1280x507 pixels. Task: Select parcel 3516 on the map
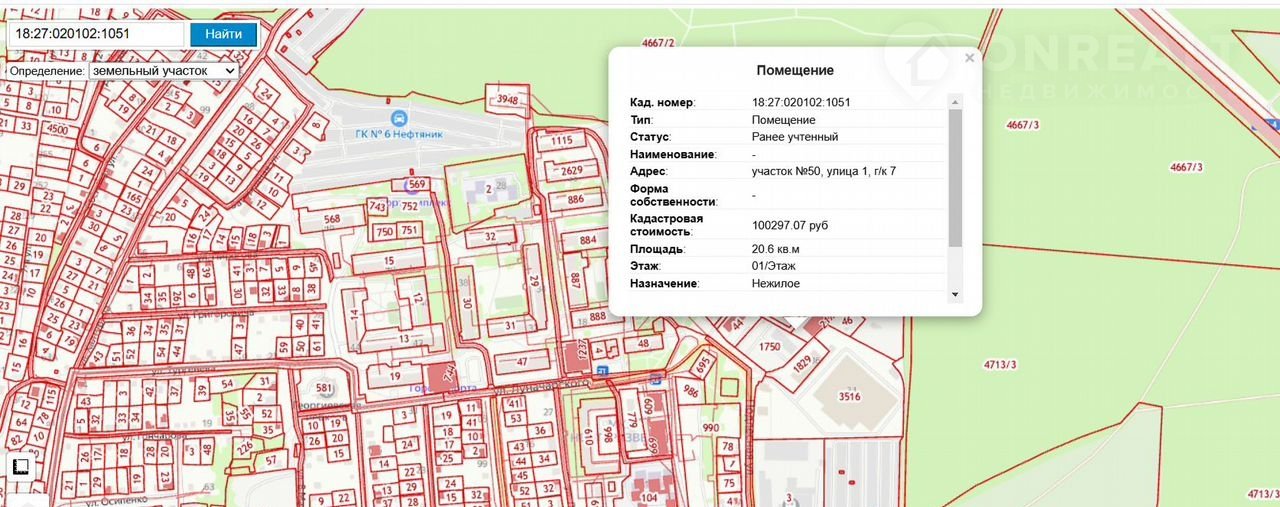(x=848, y=396)
